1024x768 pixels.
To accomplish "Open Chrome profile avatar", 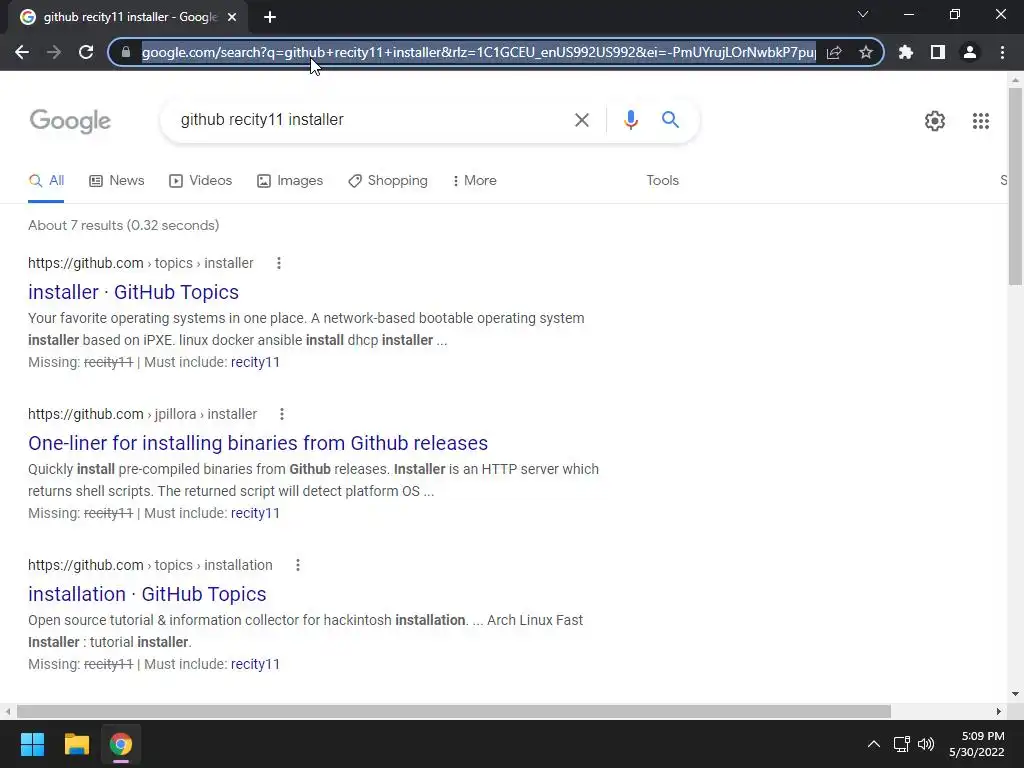I will point(970,52).
